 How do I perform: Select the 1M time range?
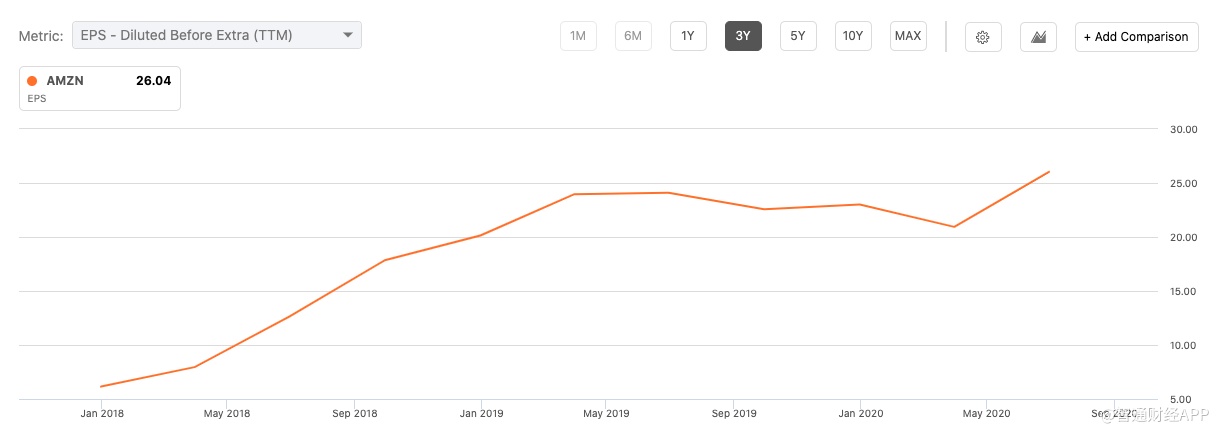coord(578,36)
